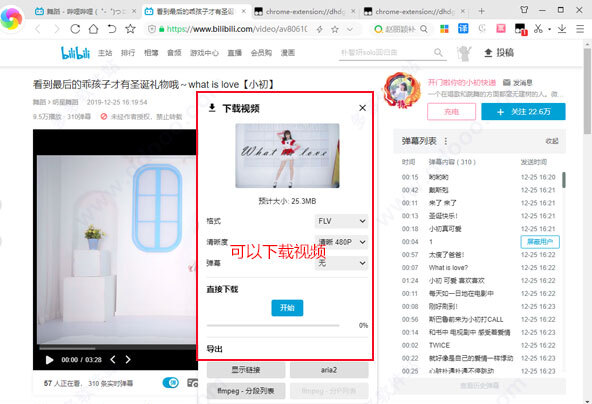Expand the address bar dropdown chevron

coord(350,29)
